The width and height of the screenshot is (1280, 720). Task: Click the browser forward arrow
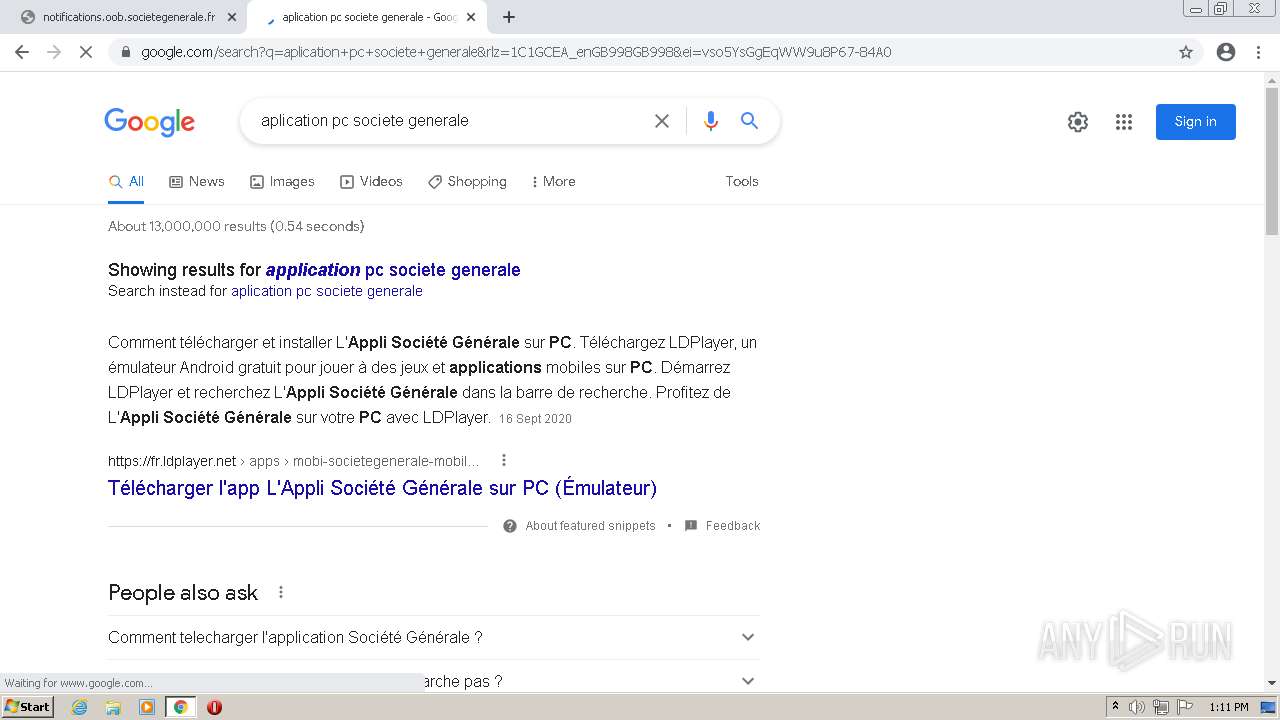click(54, 52)
